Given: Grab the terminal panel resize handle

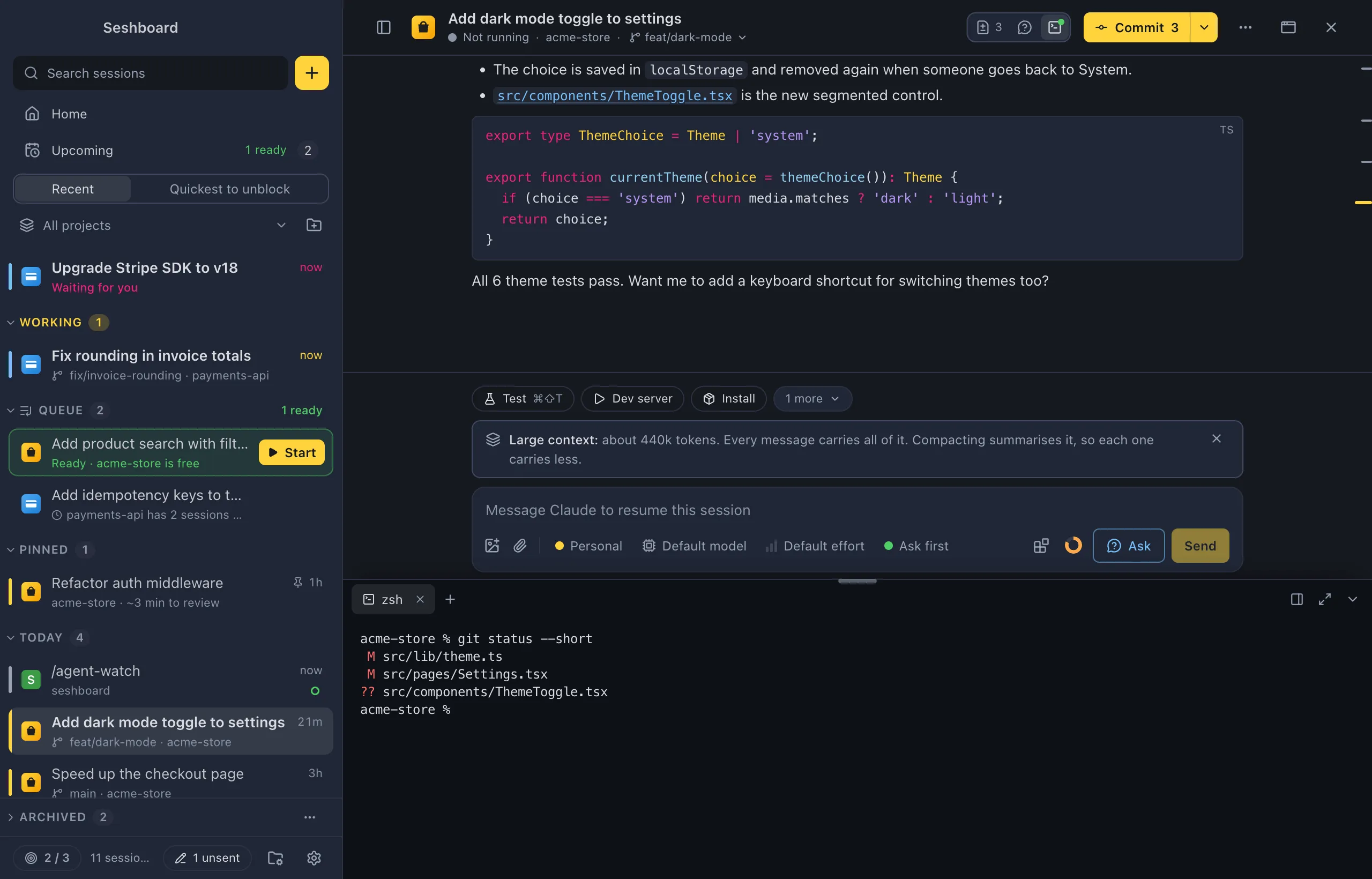Looking at the screenshot, I should [857, 581].
